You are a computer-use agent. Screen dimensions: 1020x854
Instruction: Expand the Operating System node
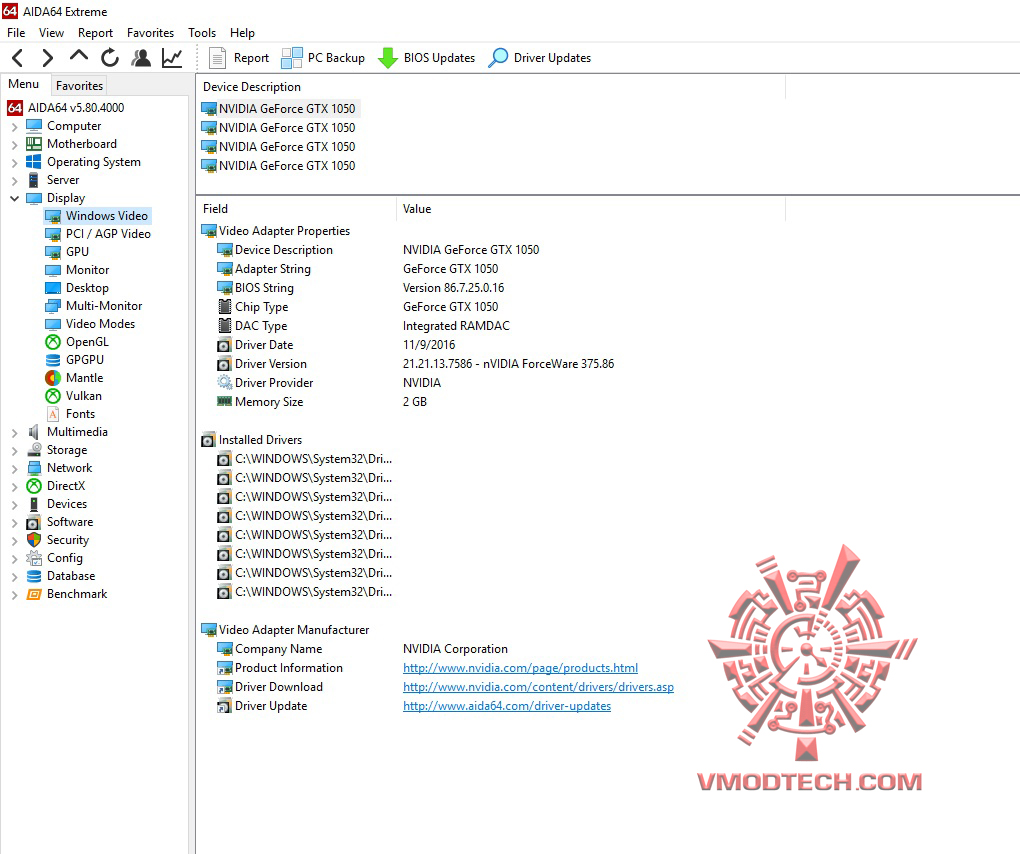point(14,162)
